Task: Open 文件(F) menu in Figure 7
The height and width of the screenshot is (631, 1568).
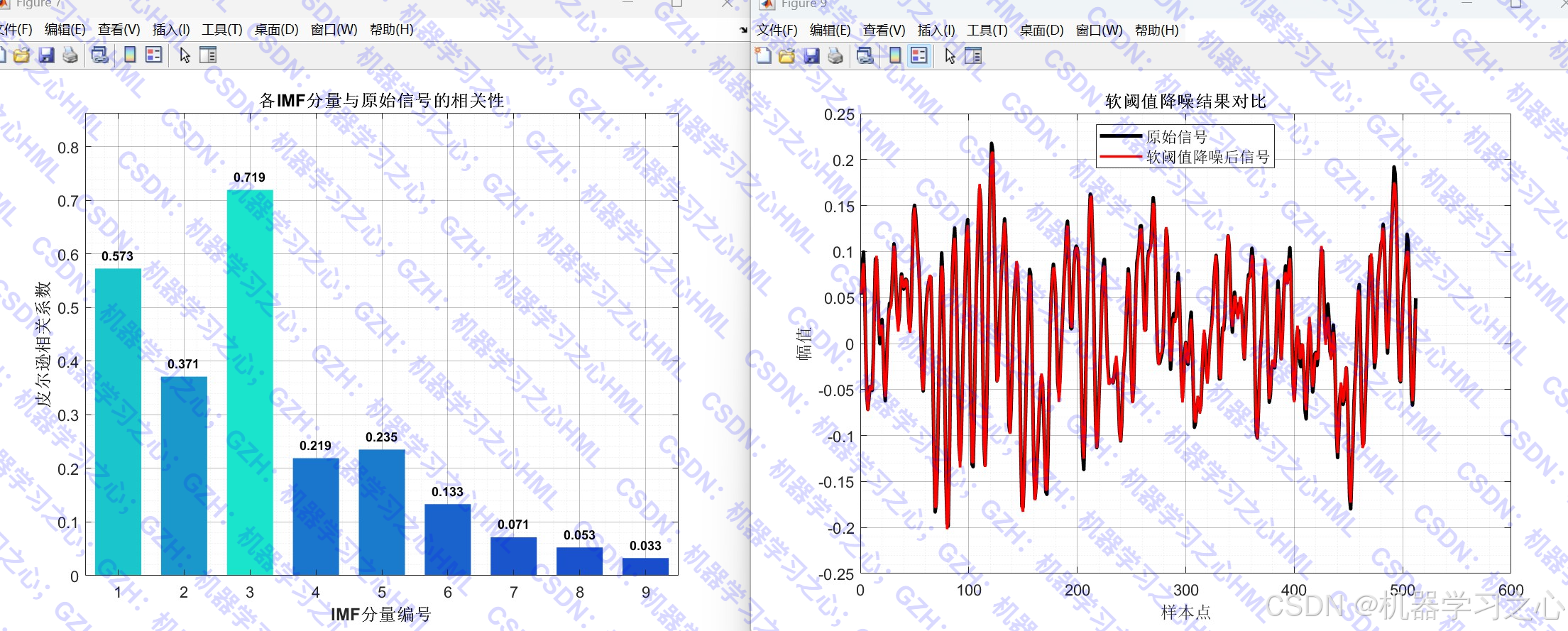Action: pyautogui.click(x=16, y=30)
